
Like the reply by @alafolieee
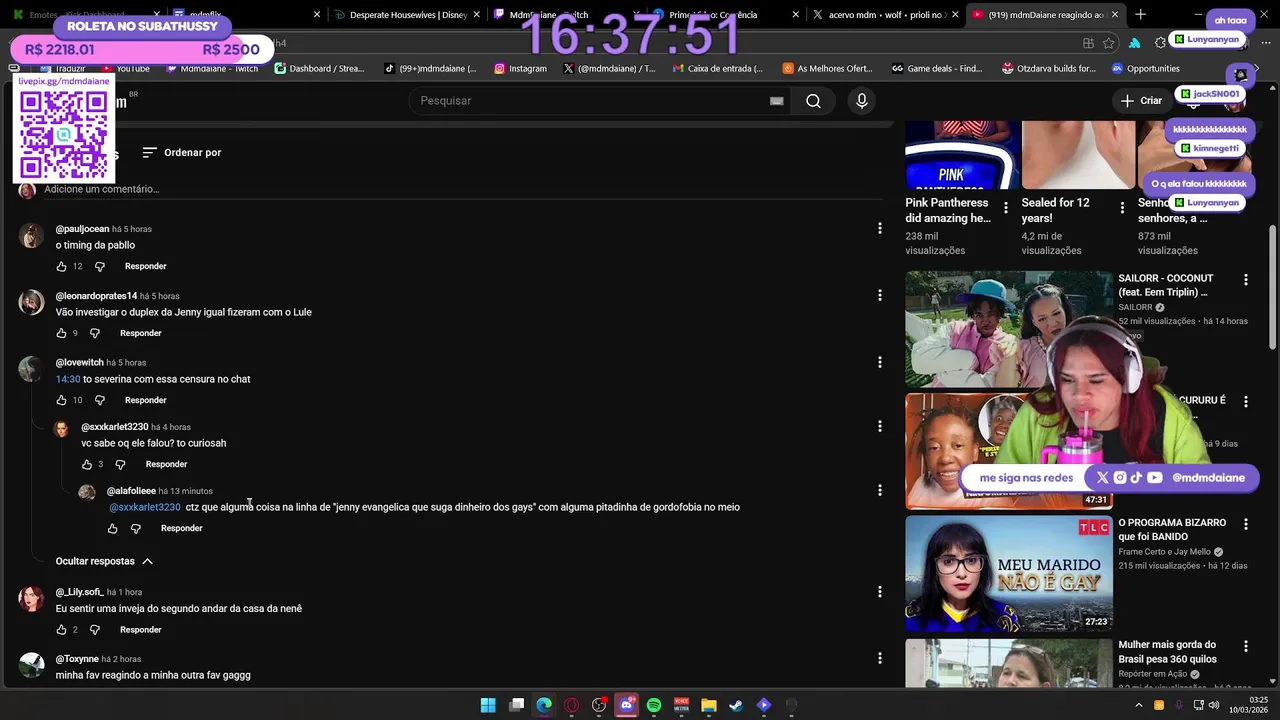112,528
